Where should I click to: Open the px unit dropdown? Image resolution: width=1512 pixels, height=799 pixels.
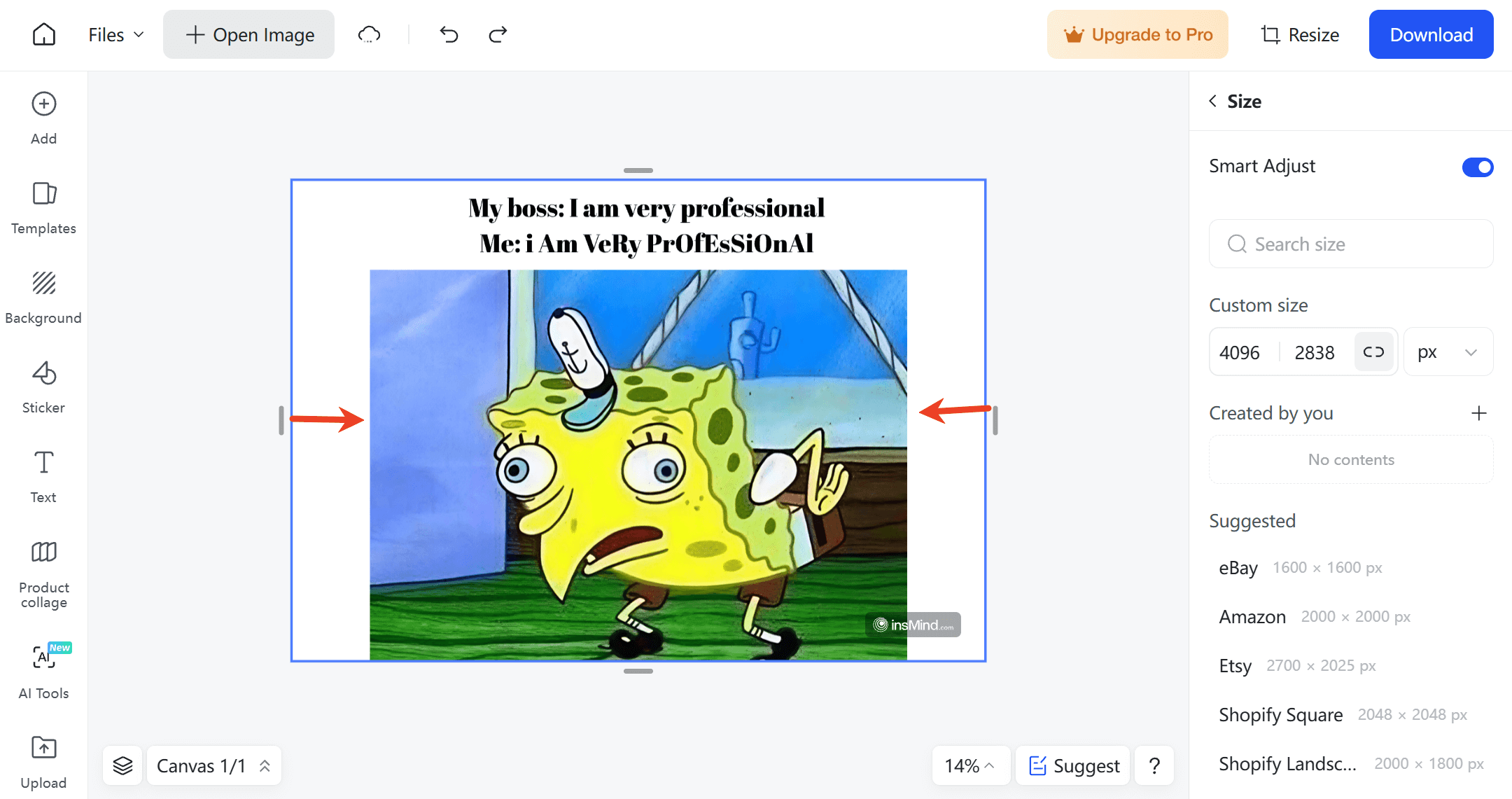coord(1448,352)
